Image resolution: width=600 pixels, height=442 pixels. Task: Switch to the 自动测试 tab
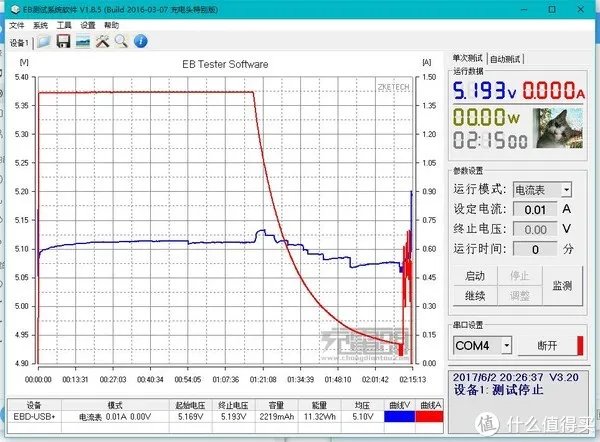pos(505,59)
